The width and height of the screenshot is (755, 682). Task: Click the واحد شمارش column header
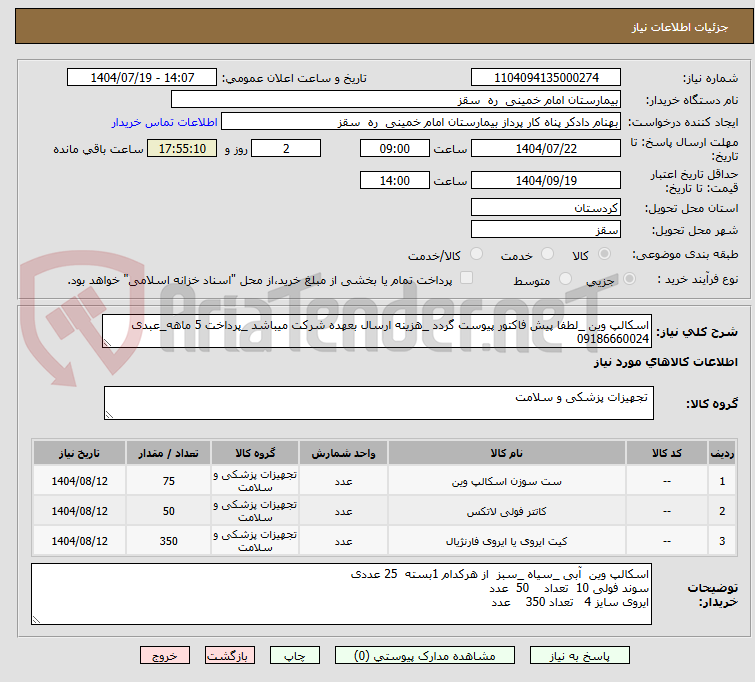pos(343,453)
